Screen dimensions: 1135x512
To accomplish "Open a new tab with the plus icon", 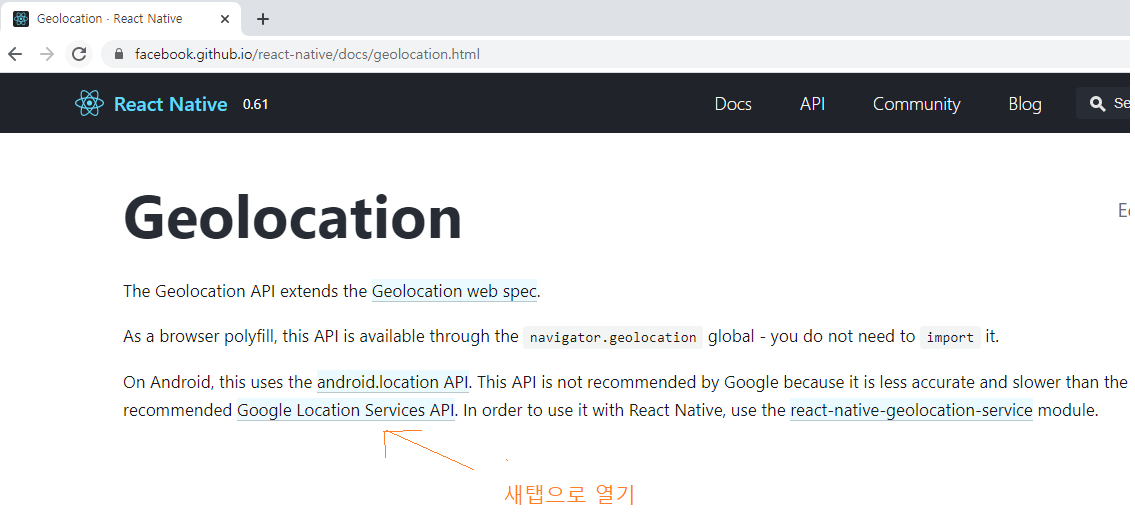I will (x=263, y=19).
